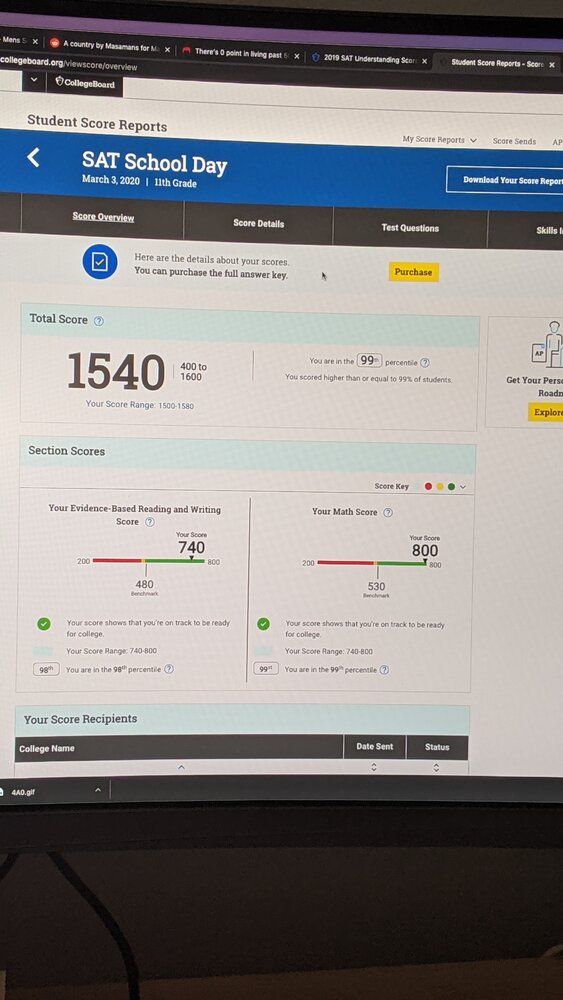This screenshot has height=1000, width=563.
Task: Click the collegeboard.org address bar URL
Action: pyautogui.click(x=69, y=64)
